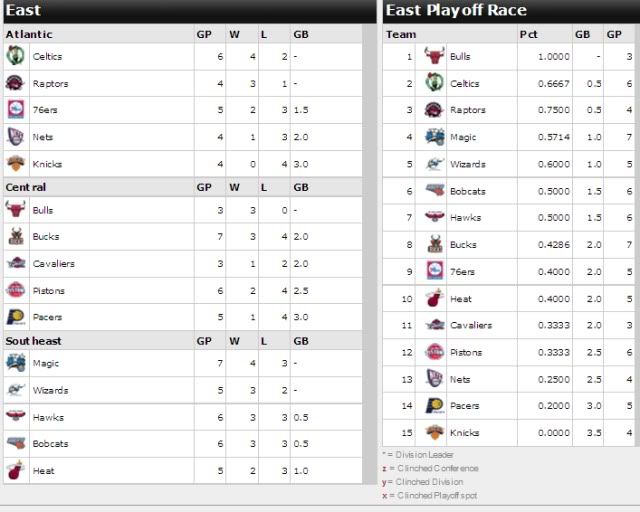Open the Hawks team name in Southeast table
This screenshot has width=640, height=512.
pyautogui.click(x=48, y=417)
